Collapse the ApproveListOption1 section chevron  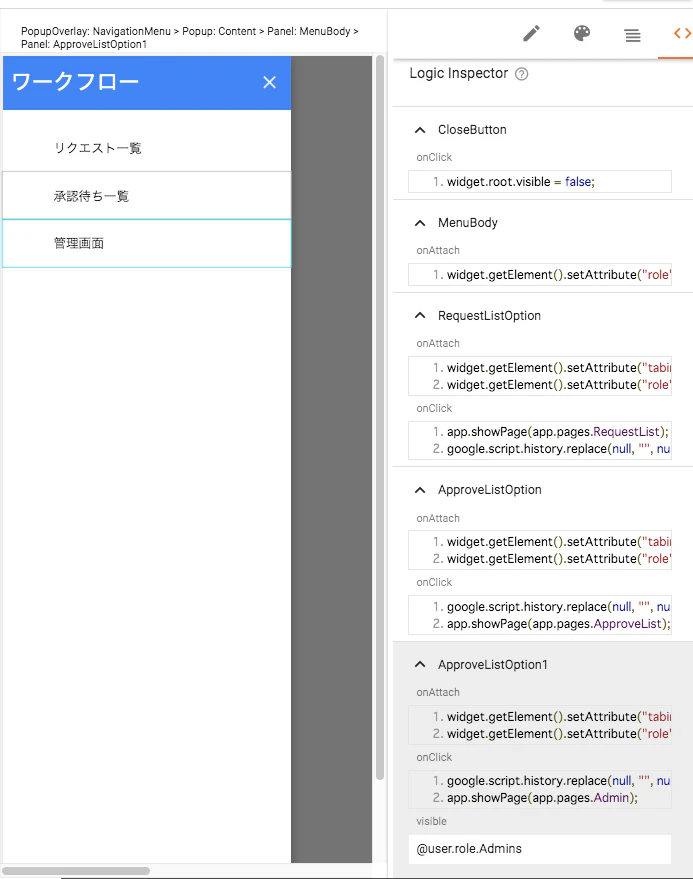click(x=420, y=664)
